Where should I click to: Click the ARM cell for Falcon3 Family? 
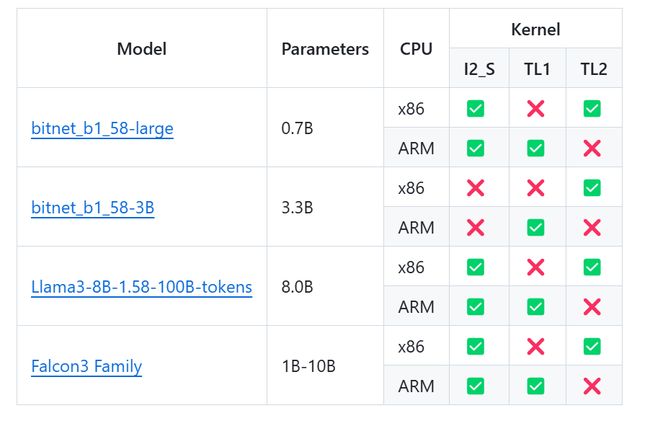point(416,386)
